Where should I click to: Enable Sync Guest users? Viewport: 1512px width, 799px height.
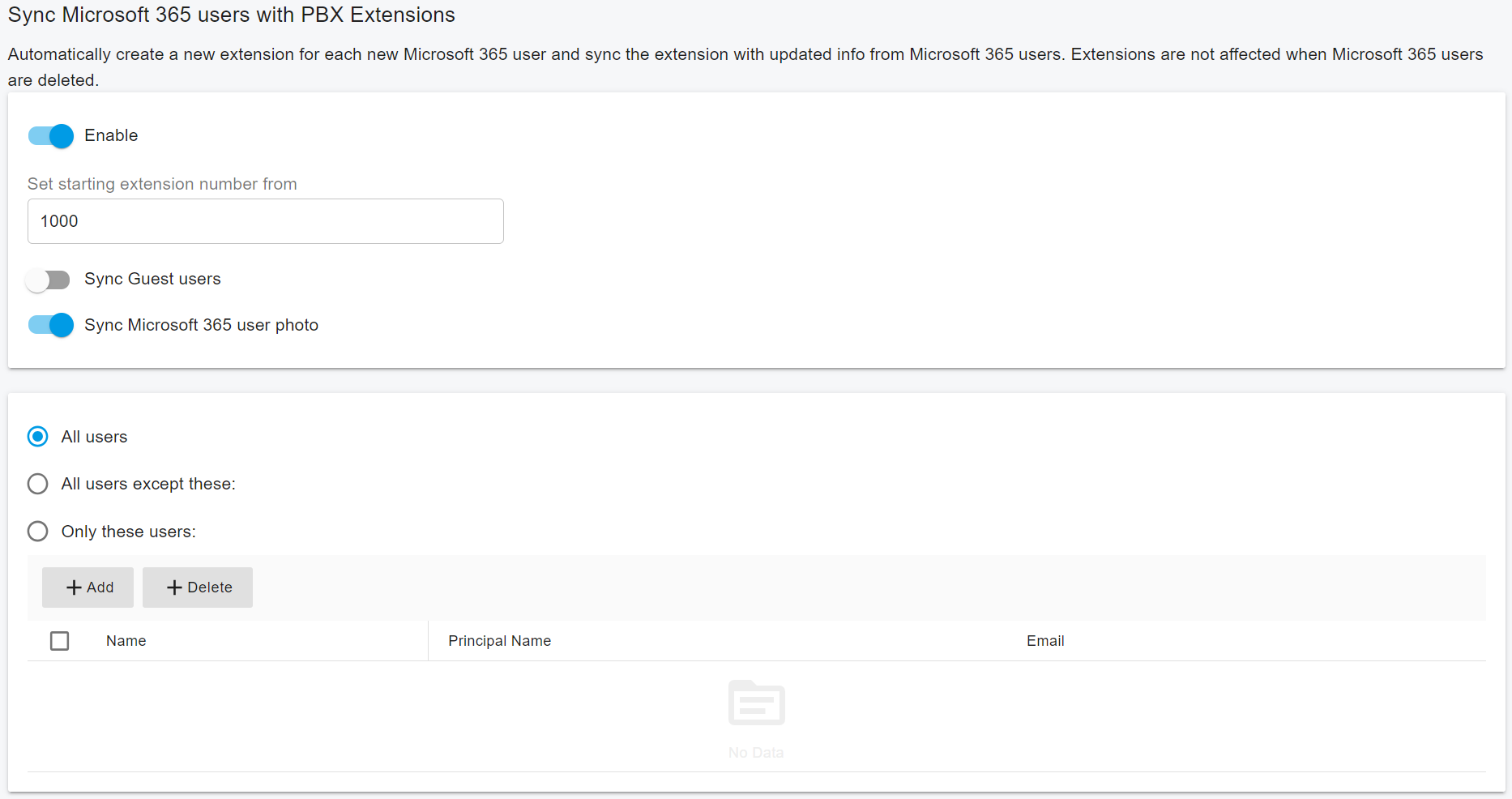pyautogui.click(x=48, y=280)
